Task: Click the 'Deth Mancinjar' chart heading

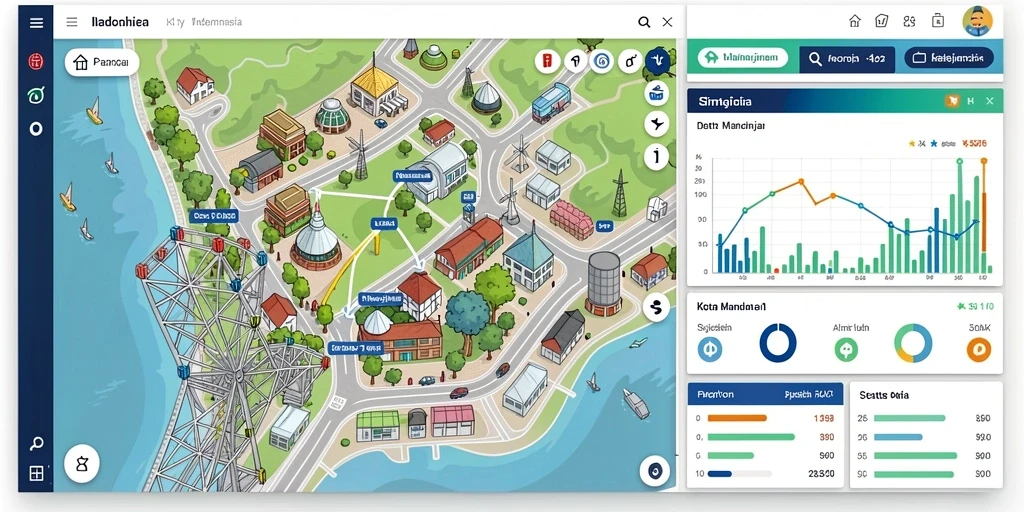Action: 730,125
